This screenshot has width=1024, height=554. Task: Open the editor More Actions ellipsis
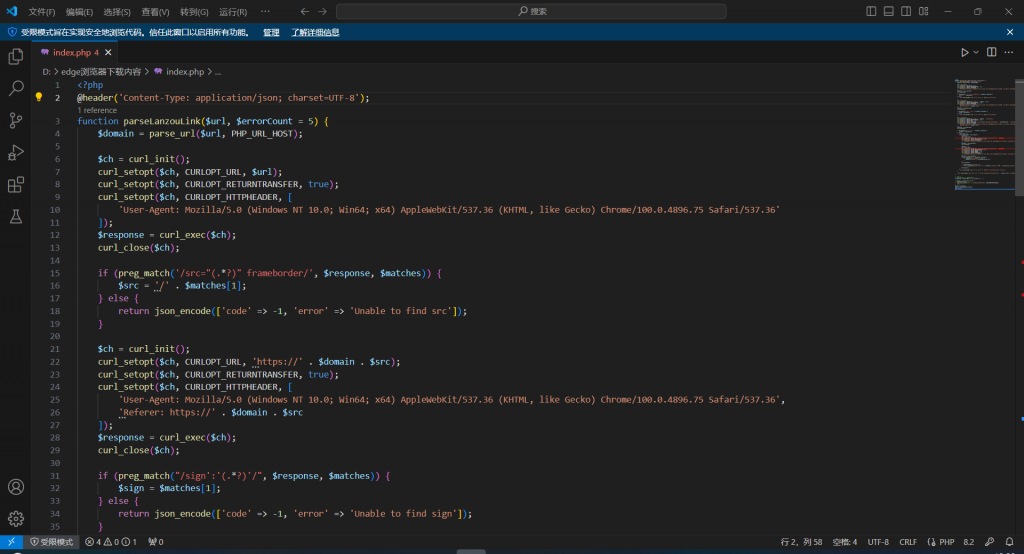click(x=1009, y=52)
